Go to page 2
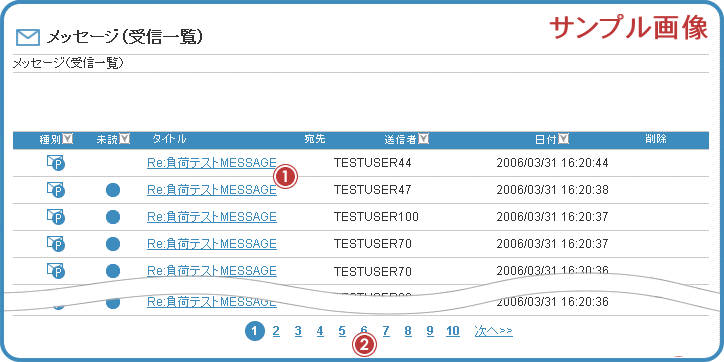This screenshot has width=724, height=362. [x=276, y=331]
